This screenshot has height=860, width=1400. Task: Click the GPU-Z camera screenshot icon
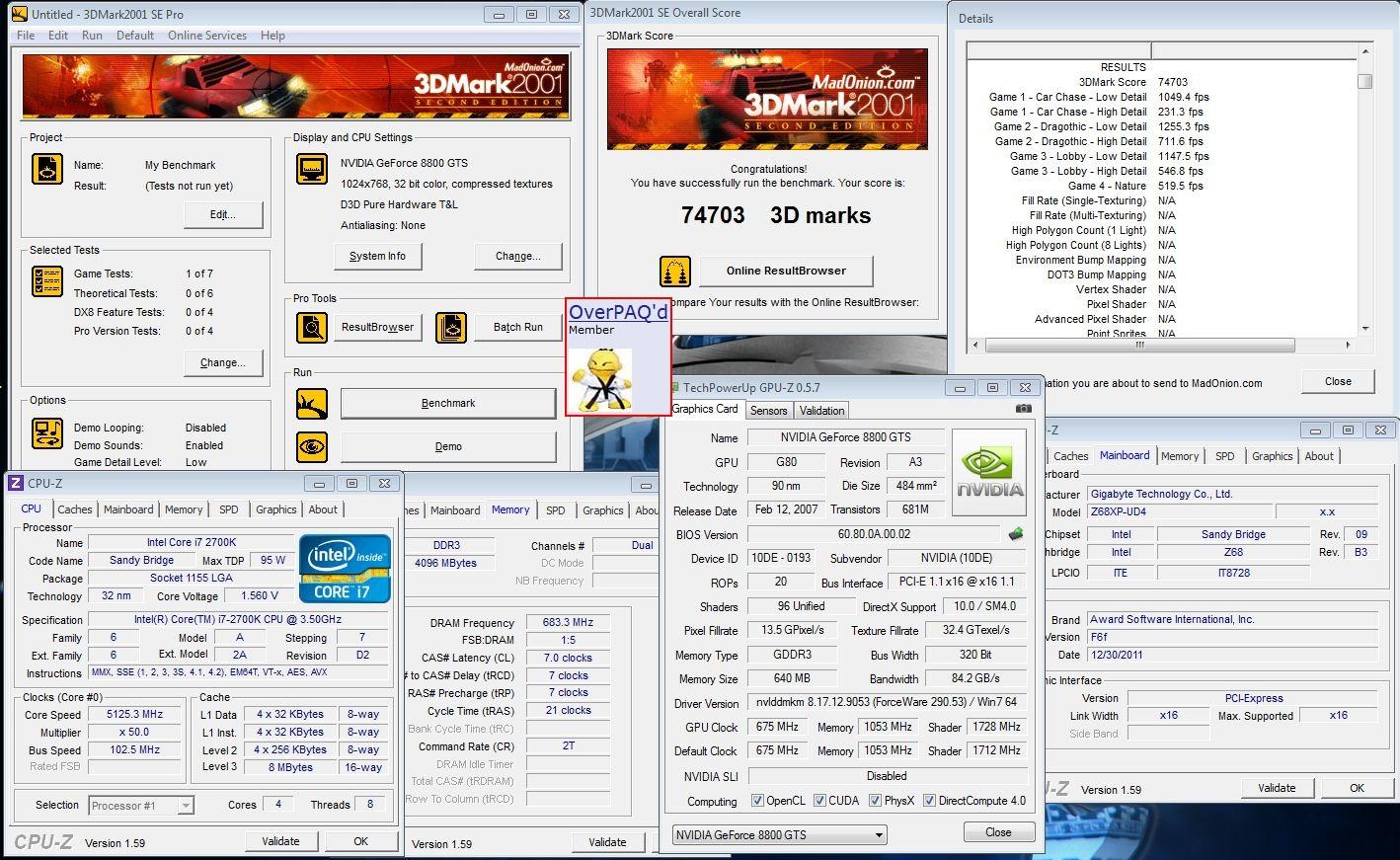pos(1024,409)
